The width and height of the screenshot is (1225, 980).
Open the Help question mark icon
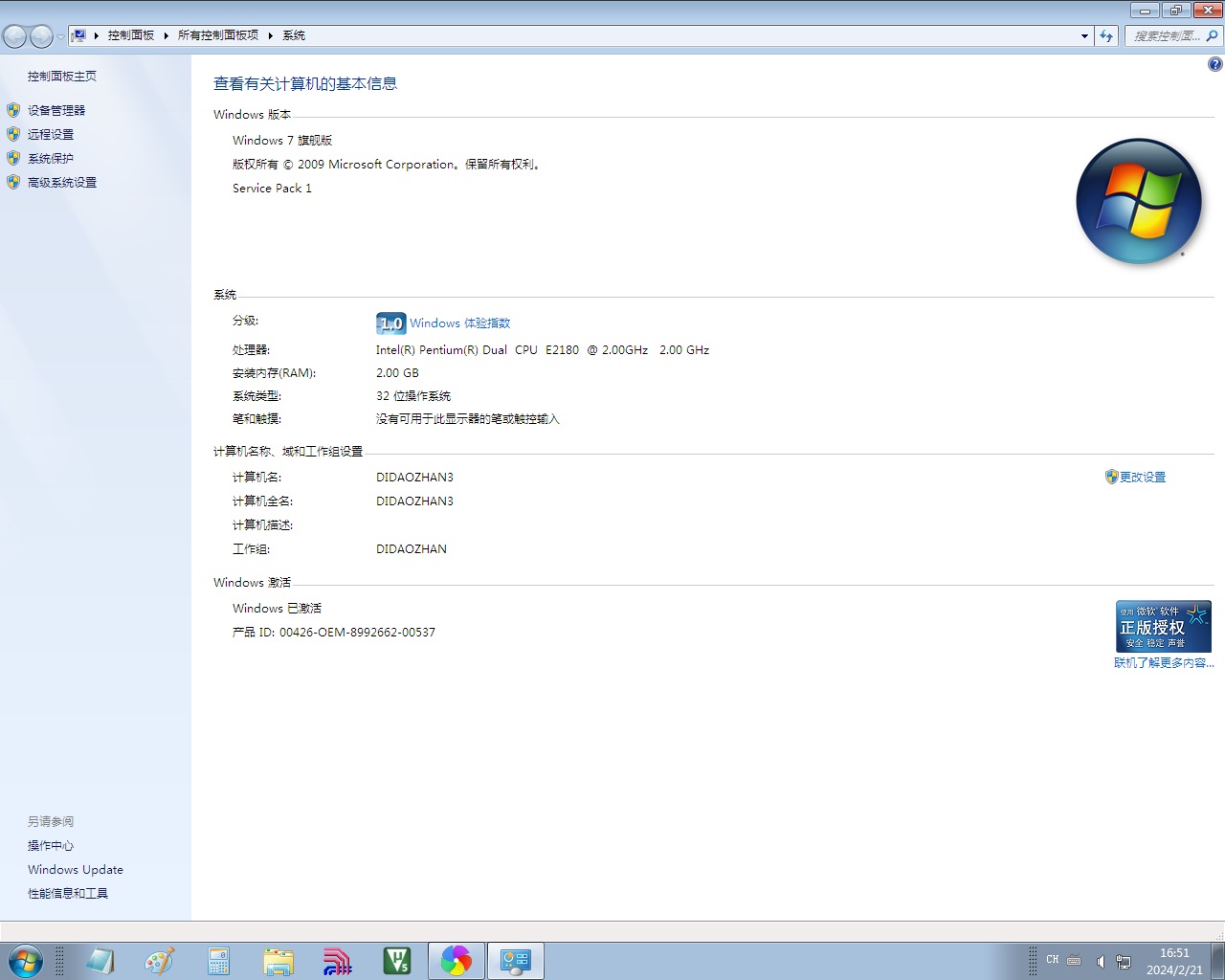[x=1214, y=64]
